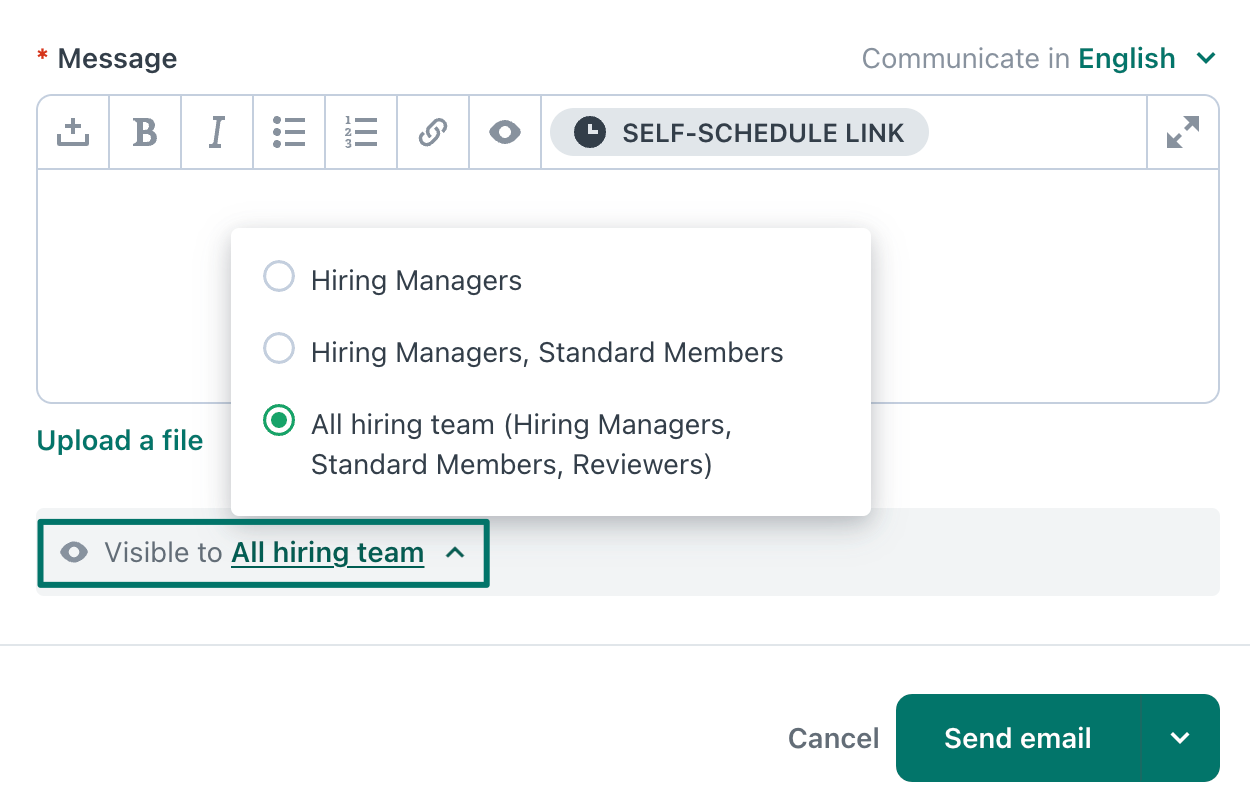Click the attachment upload icon in the toolbar
Screen dimensions: 1250x802
click(72, 131)
